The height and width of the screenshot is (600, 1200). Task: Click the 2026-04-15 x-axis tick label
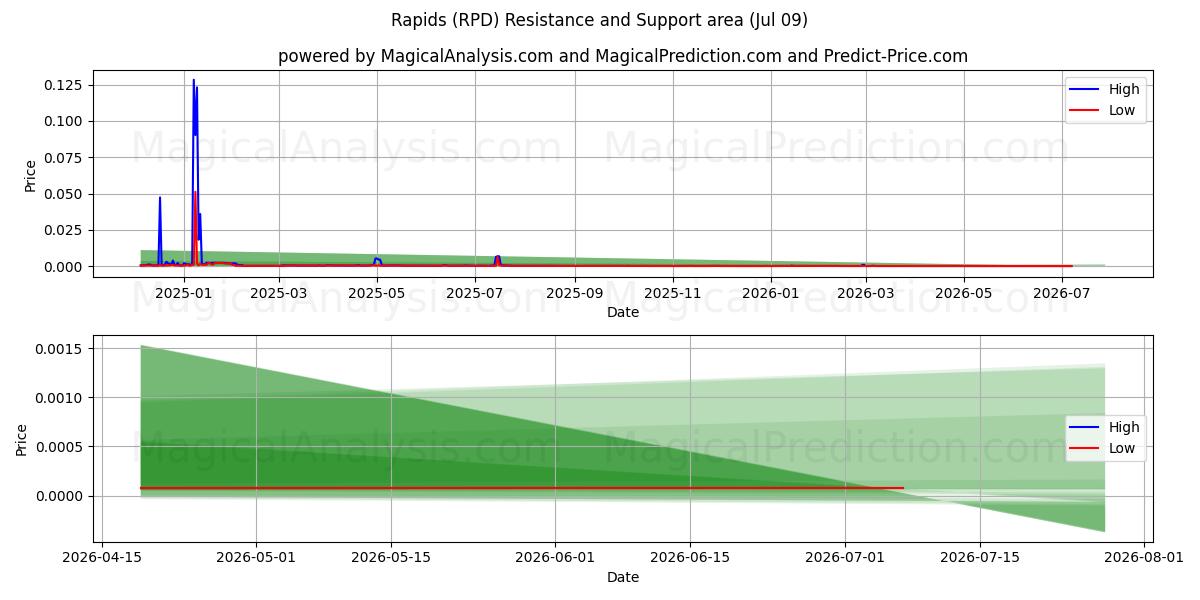tap(102, 558)
